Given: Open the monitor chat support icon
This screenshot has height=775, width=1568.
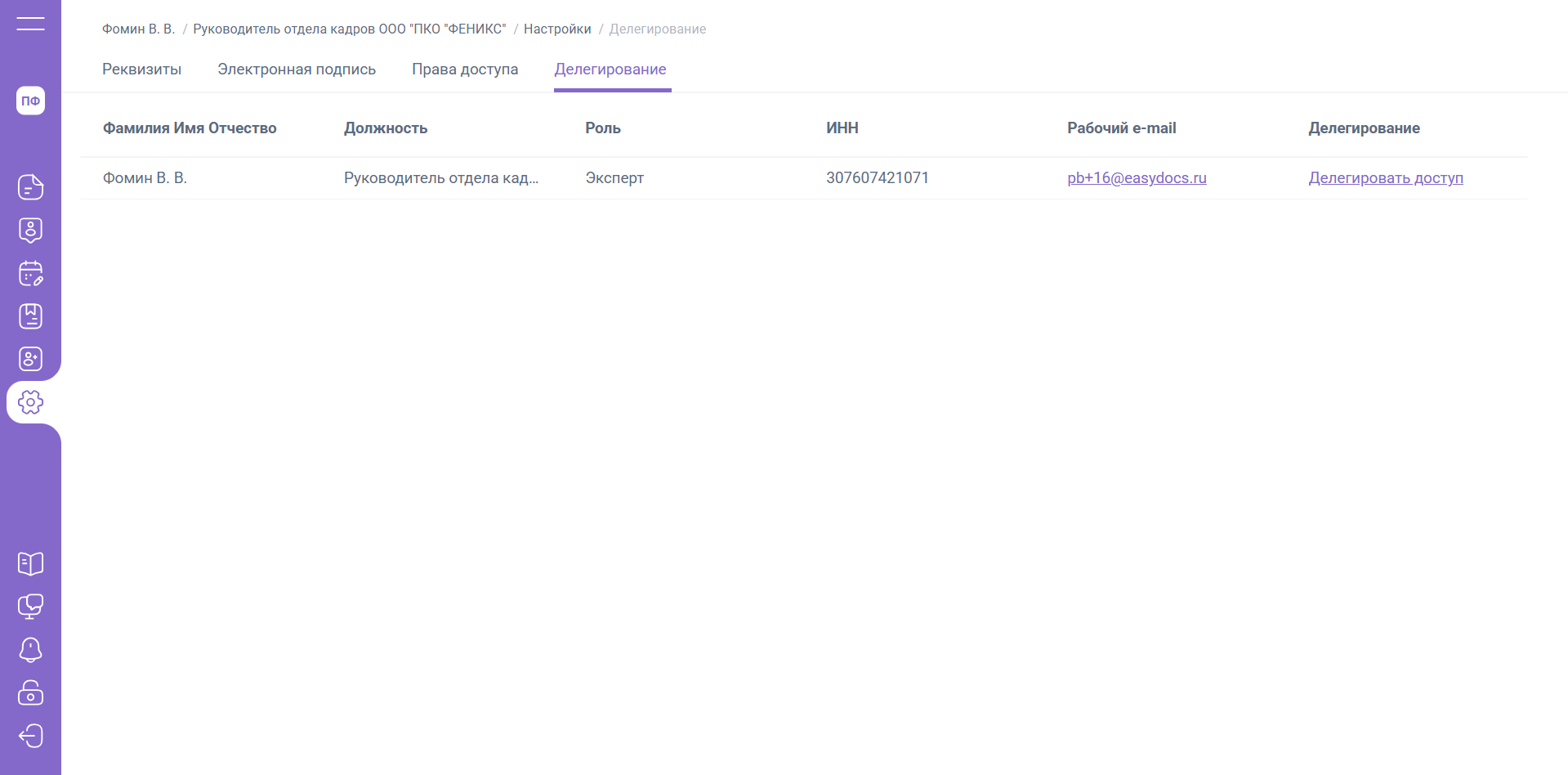Looking at the screenshot, I should tap(30, 607).
